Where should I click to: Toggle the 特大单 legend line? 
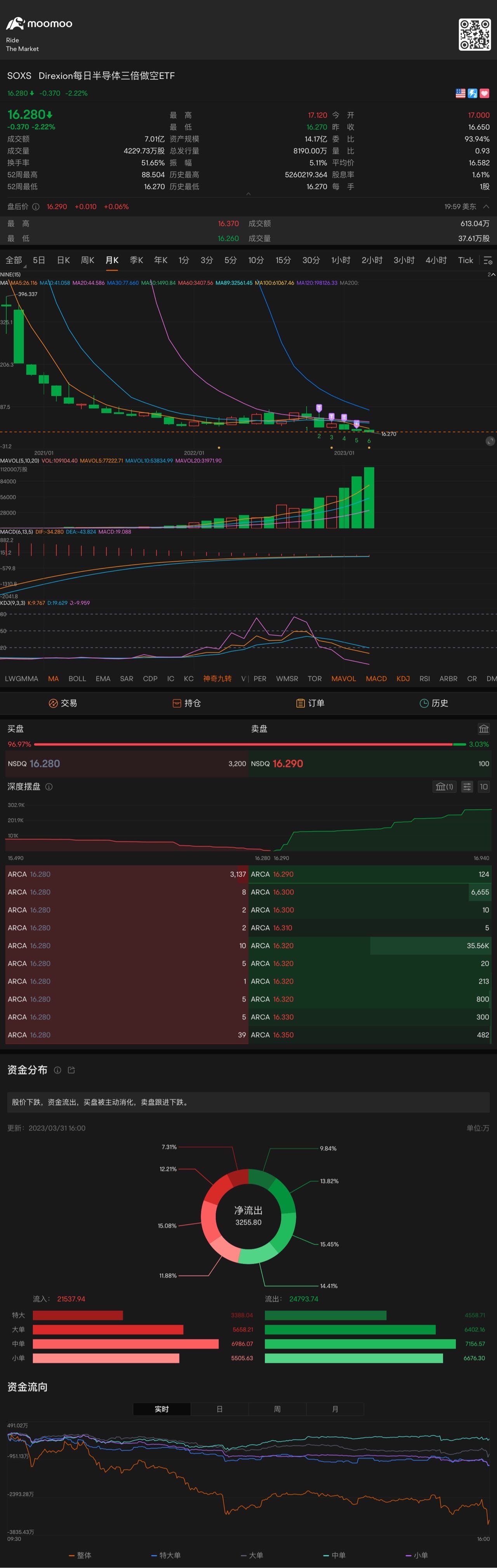166,1555
